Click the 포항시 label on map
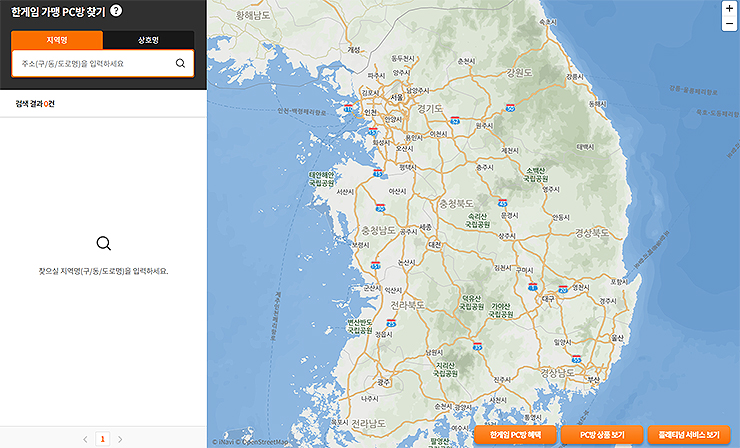The width and height of the screenshot is (740, 448). [619, 282]
